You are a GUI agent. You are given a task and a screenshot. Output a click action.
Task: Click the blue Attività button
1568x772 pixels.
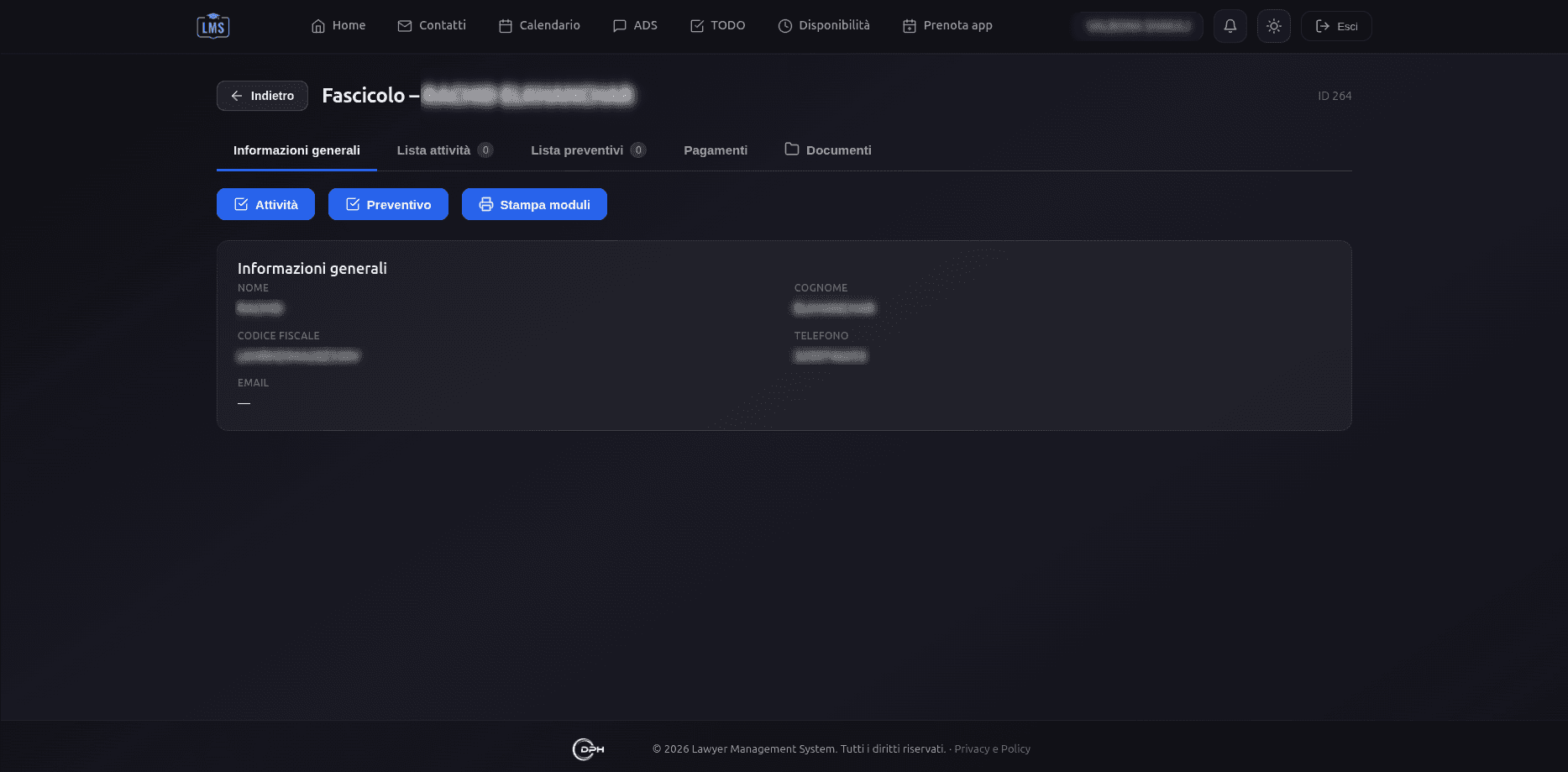tap(265, 204)
